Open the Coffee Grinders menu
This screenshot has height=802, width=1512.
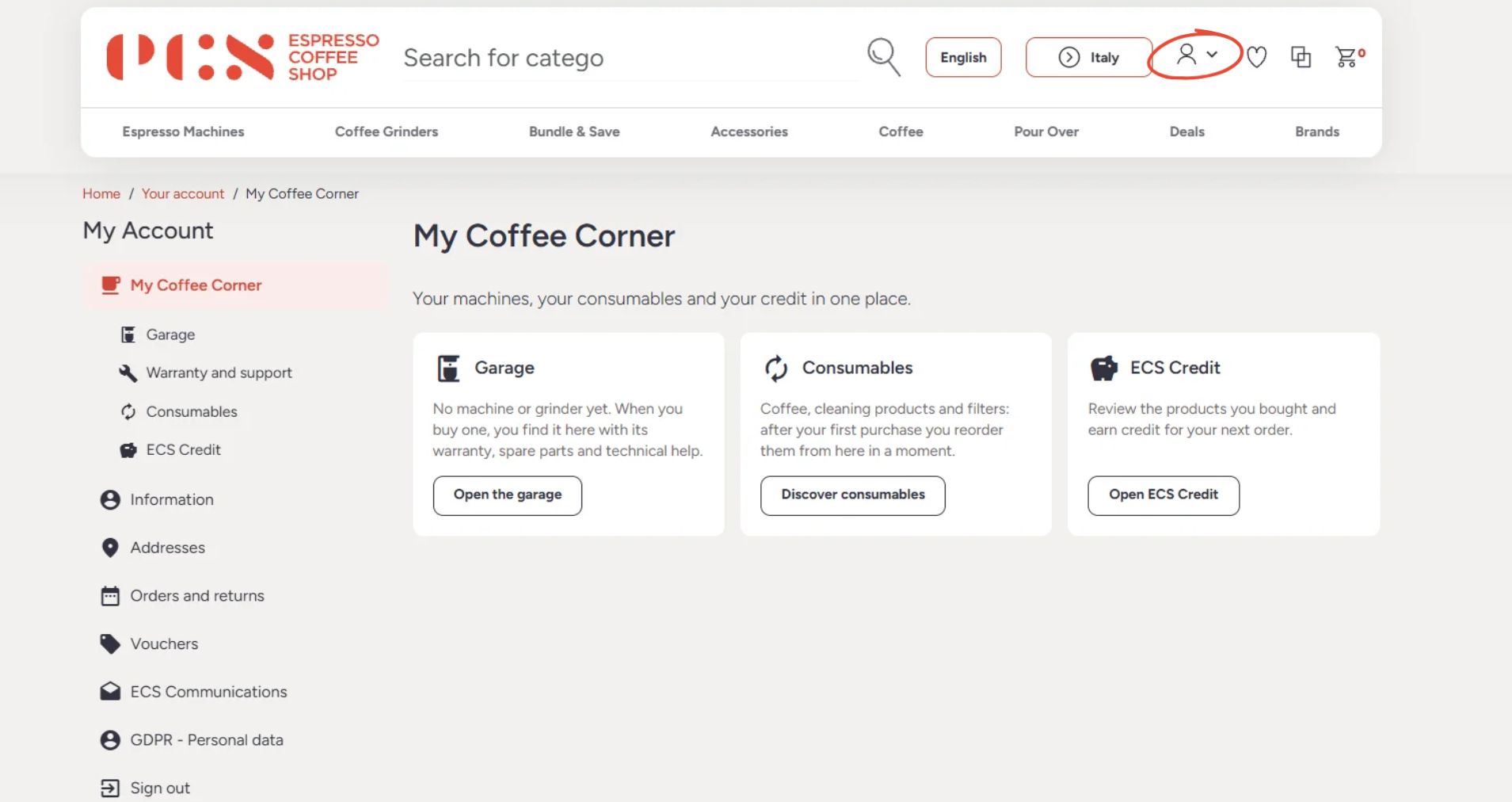387,132
